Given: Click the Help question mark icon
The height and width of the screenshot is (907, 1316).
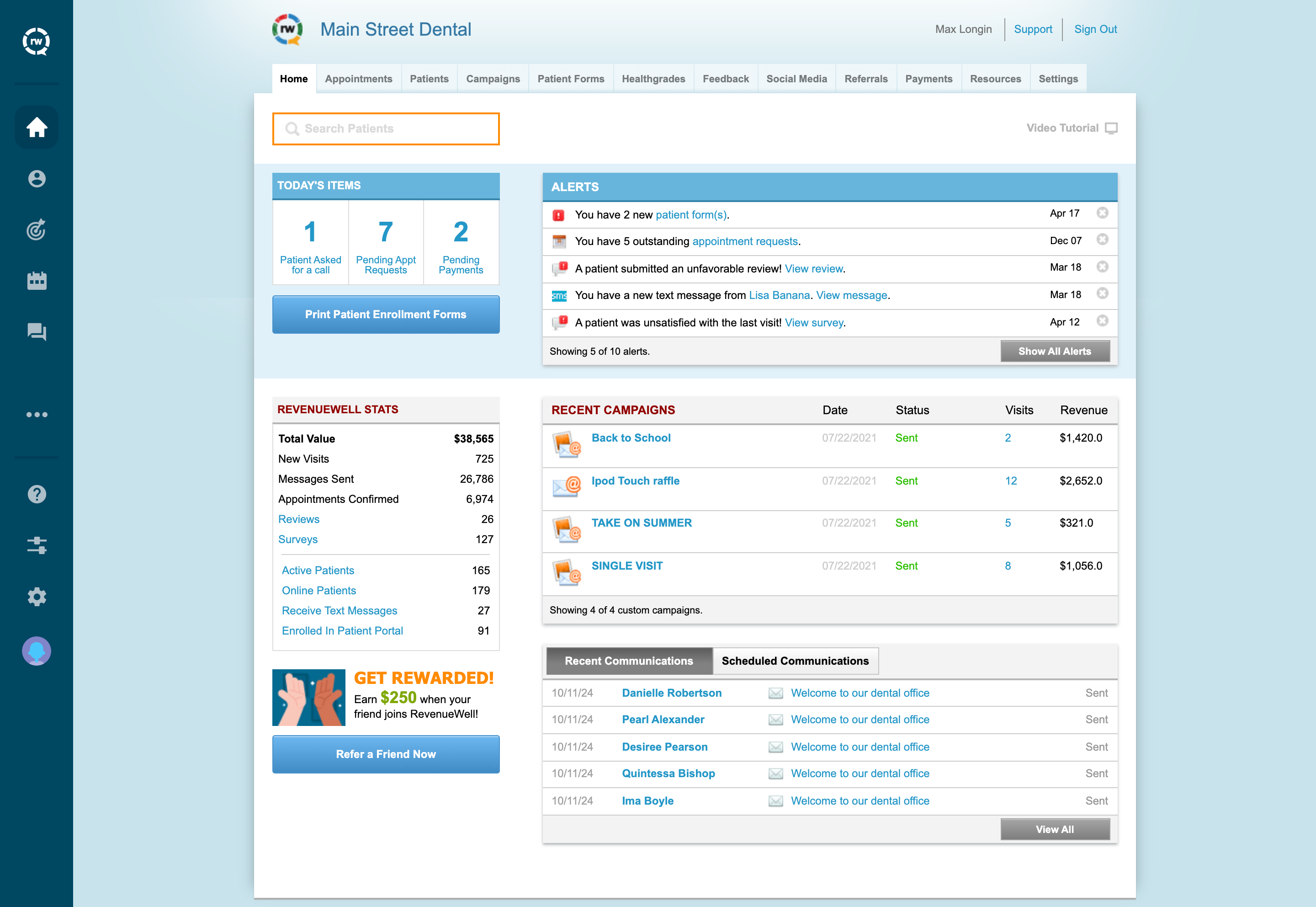Looking at the screenshot, I should (x=37, y=494).
